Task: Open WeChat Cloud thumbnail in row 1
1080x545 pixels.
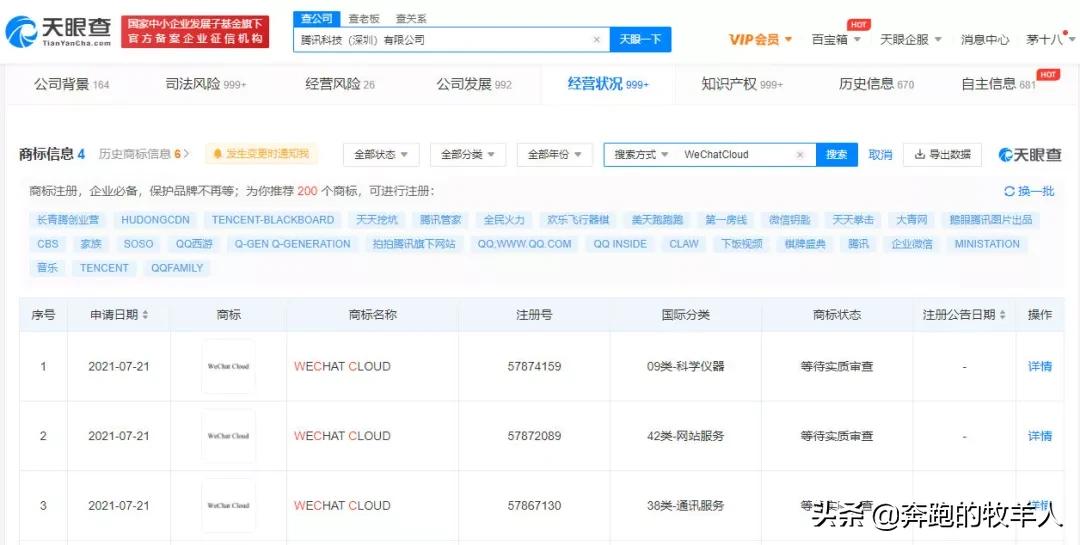Action: (x=228, y=367)
